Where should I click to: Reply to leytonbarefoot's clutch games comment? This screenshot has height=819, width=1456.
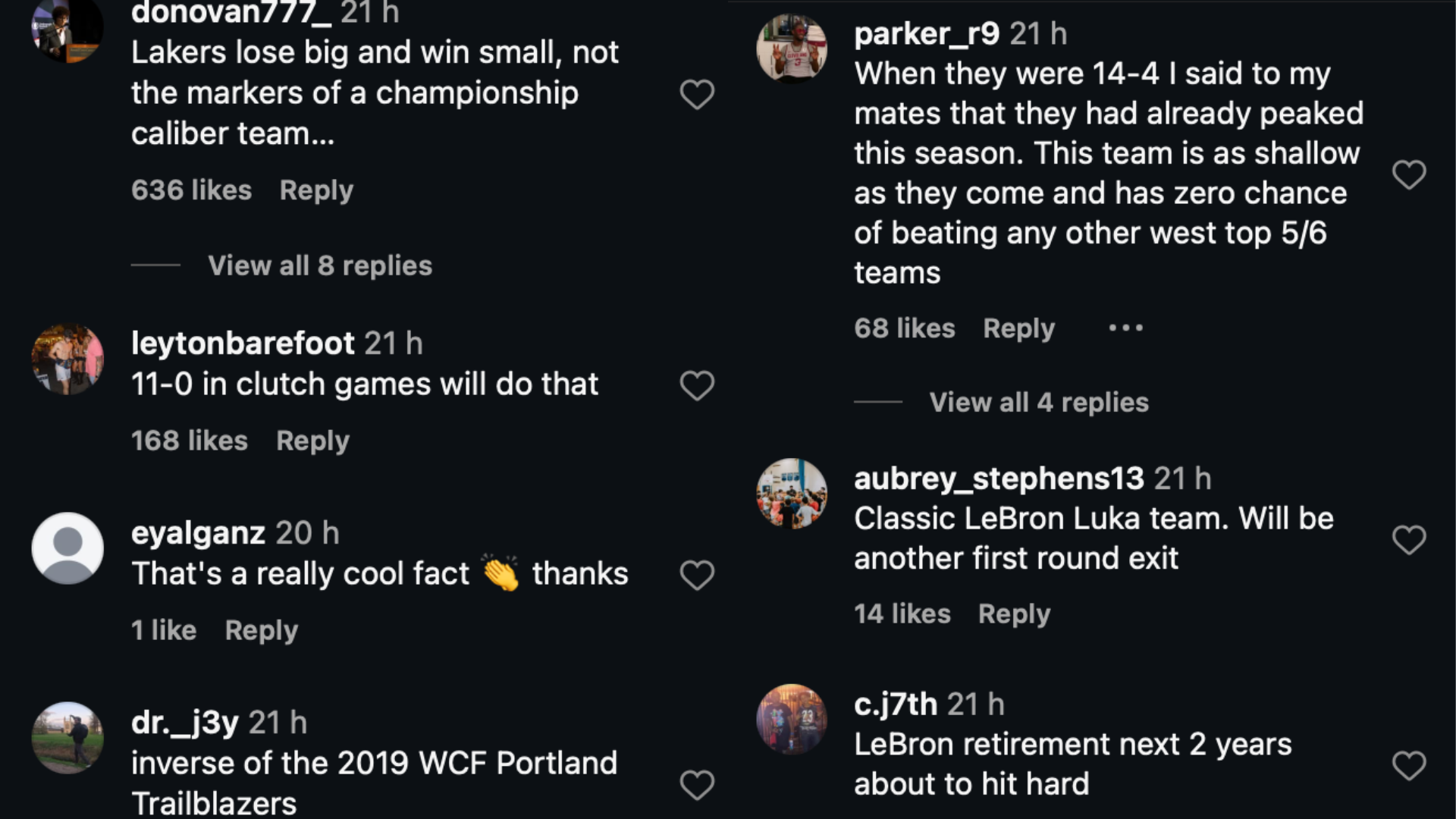312,441
